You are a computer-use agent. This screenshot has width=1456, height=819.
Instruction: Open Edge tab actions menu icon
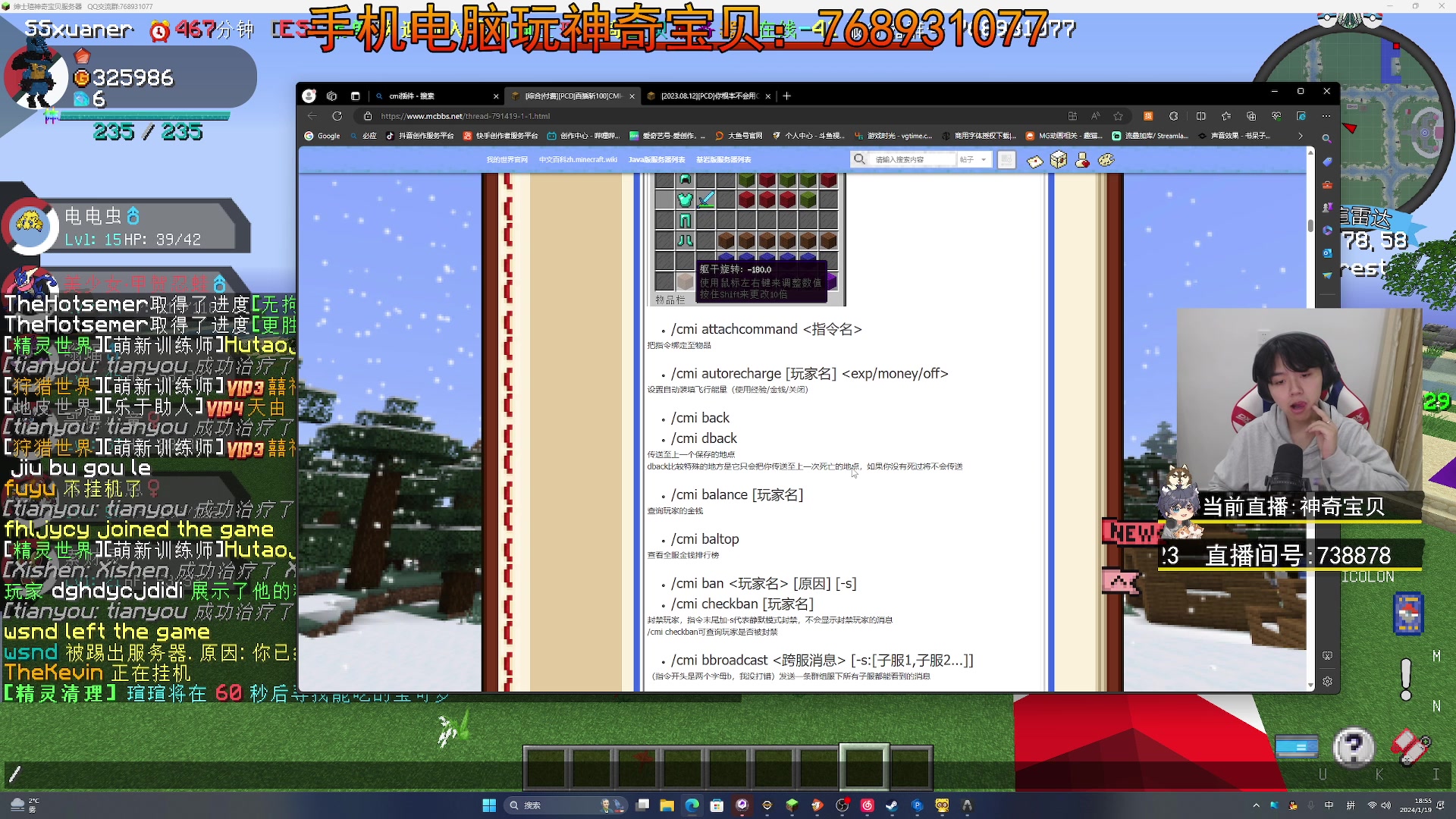(355, 96)
